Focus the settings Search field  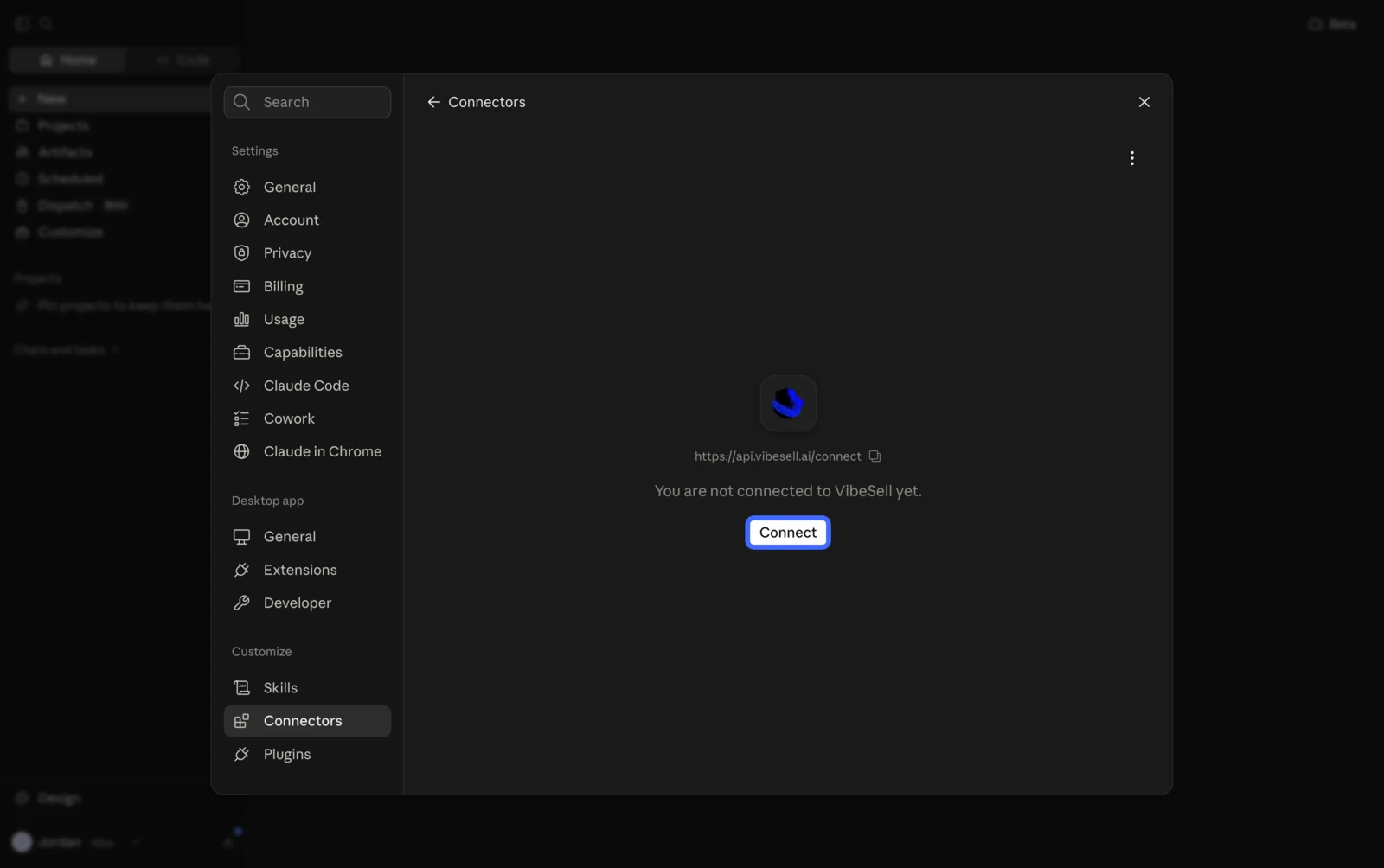(x=307, y=102)
